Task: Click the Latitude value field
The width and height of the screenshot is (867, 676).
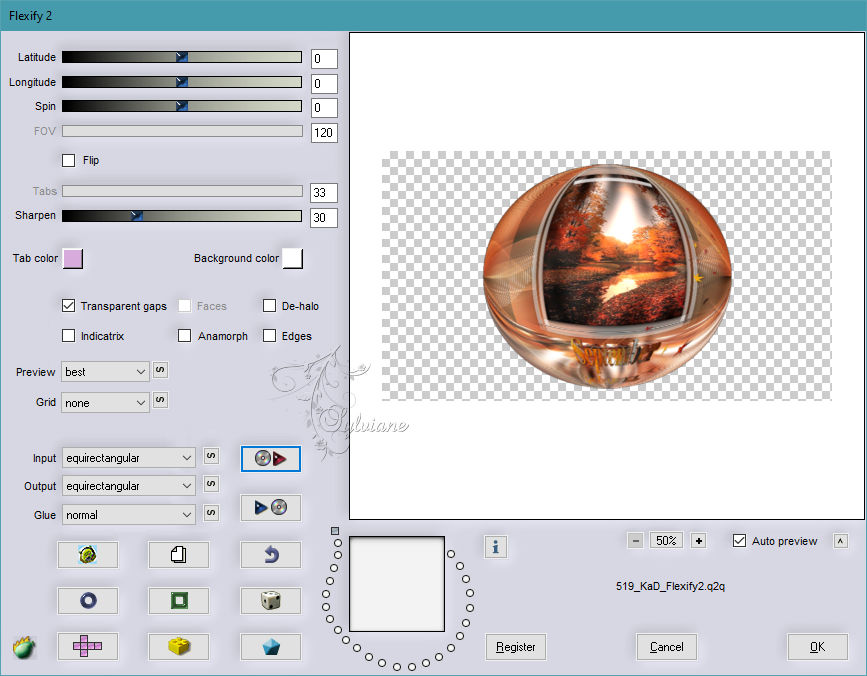Action: (324, 59)
